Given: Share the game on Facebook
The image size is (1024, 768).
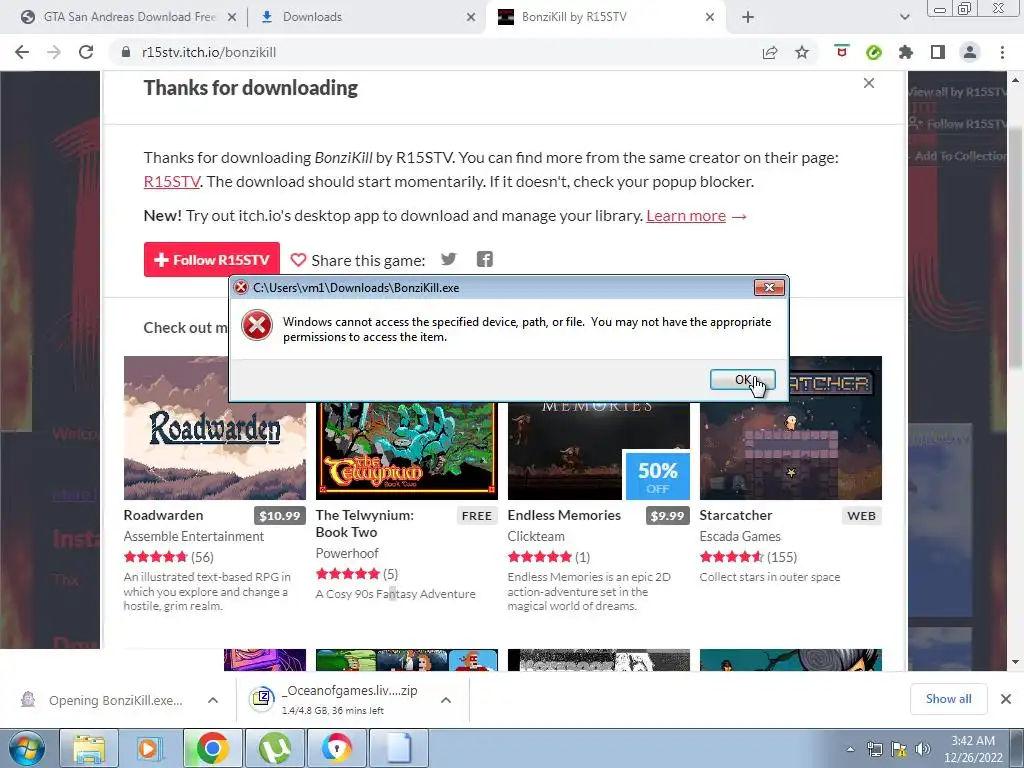Looking at the screenshot, I should (x=485, y=259).
